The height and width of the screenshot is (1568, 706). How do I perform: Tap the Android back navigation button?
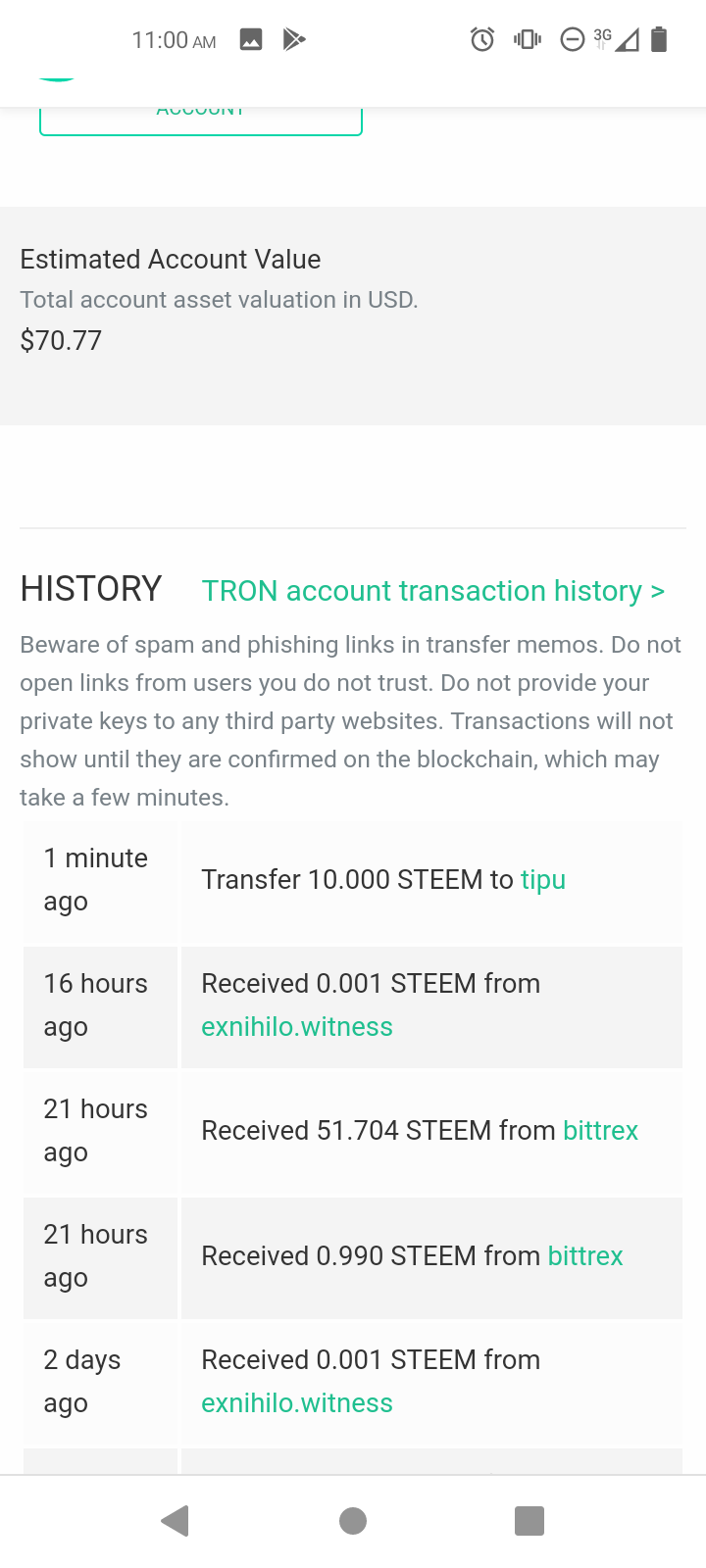[176, 1521]
